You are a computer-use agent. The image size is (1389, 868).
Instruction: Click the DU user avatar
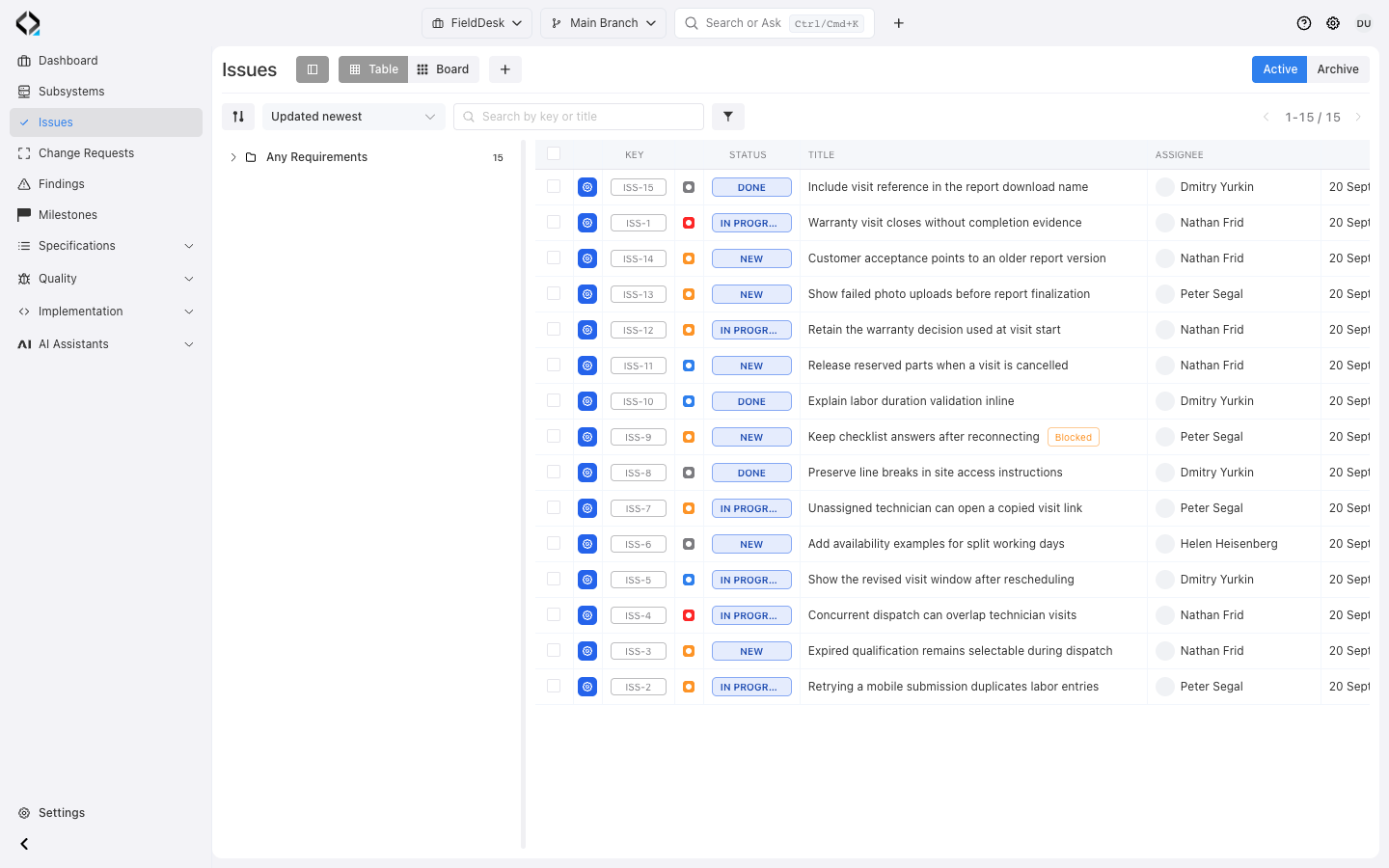coord(1364,23)
